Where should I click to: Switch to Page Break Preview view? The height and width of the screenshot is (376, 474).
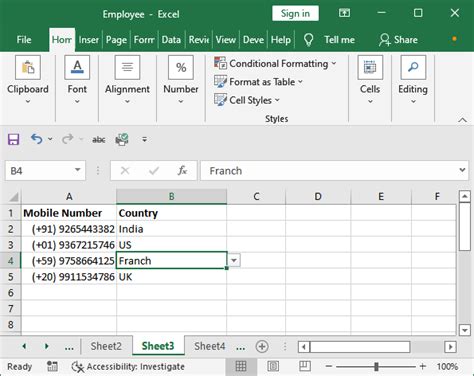[305, 366]
